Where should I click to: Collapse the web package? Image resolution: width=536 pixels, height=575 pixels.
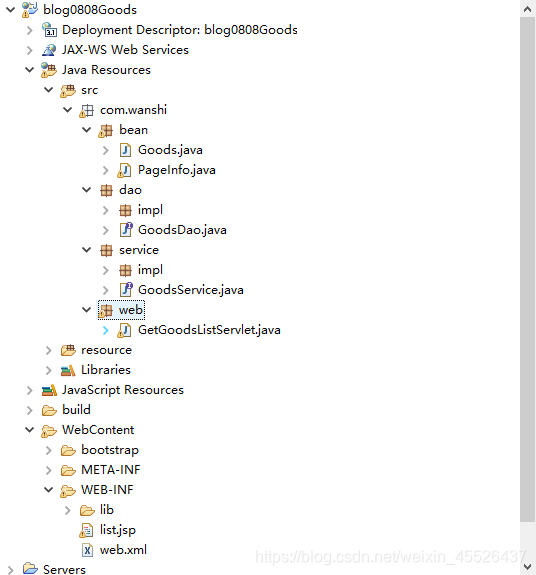(x=87, y=310)
